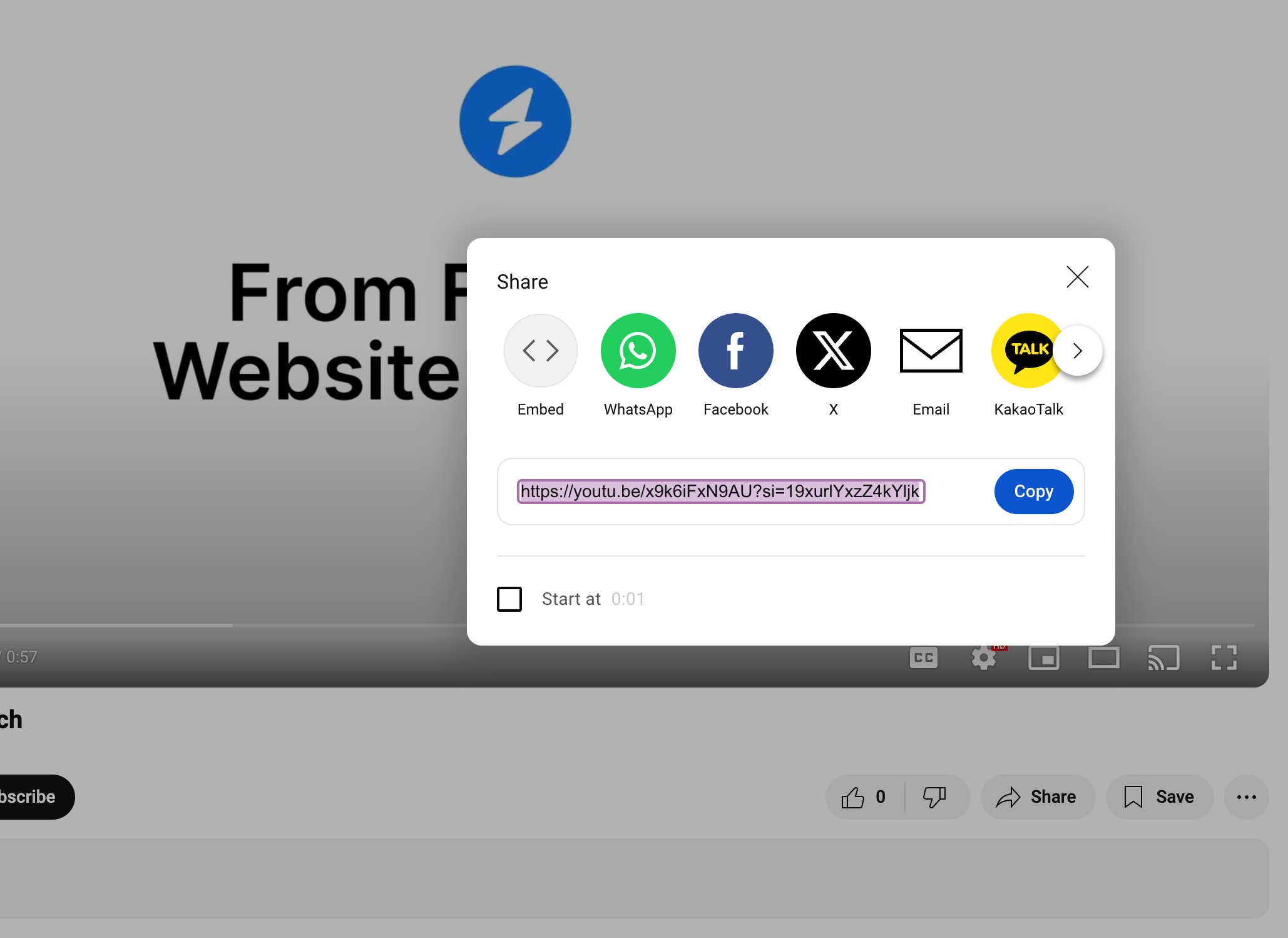
Task: Select the Share menu item
Action: click(1039, 797)
